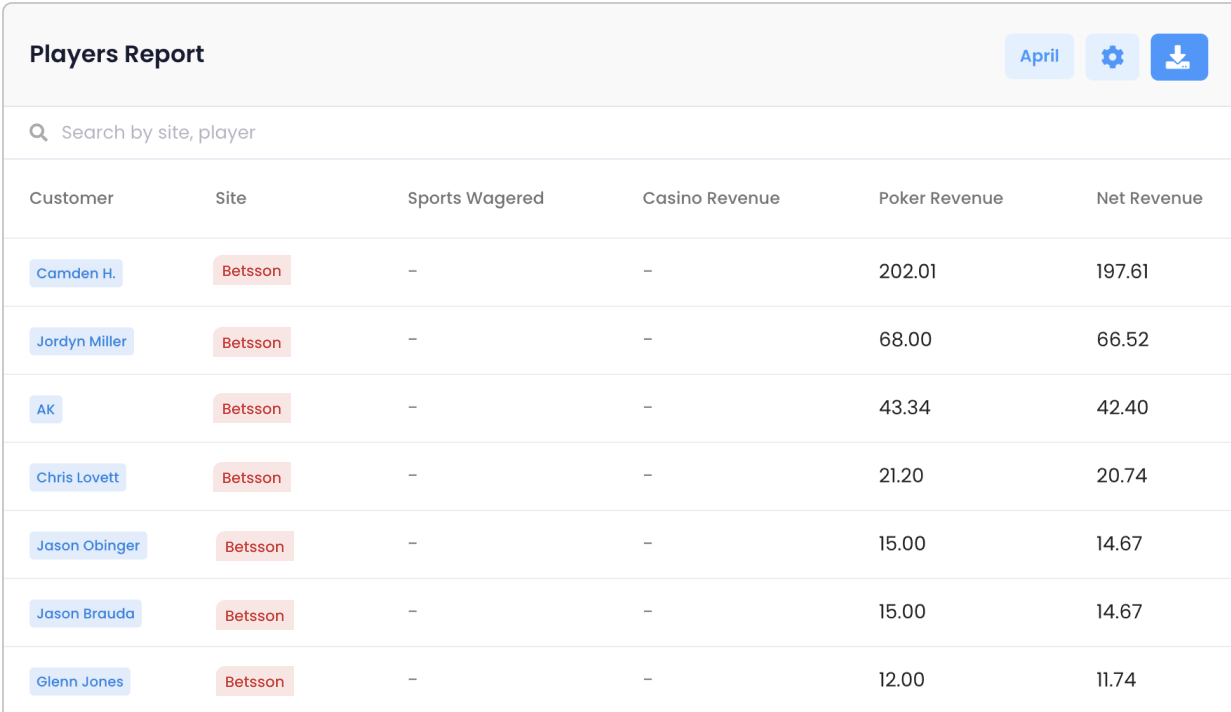Click Betsson site tag in Glenn Jones row
The width and height of the screenshot is (1231, 712).
[x=255, y=682]
